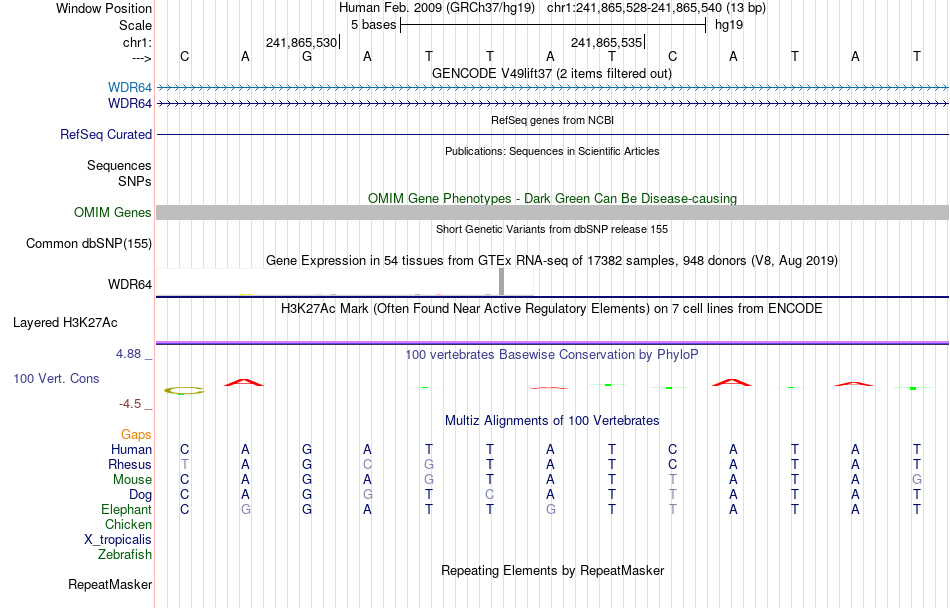The height and width of the screenshot is (608, 950).
Task: Click the Window Position label
Action: pos(104,8)
